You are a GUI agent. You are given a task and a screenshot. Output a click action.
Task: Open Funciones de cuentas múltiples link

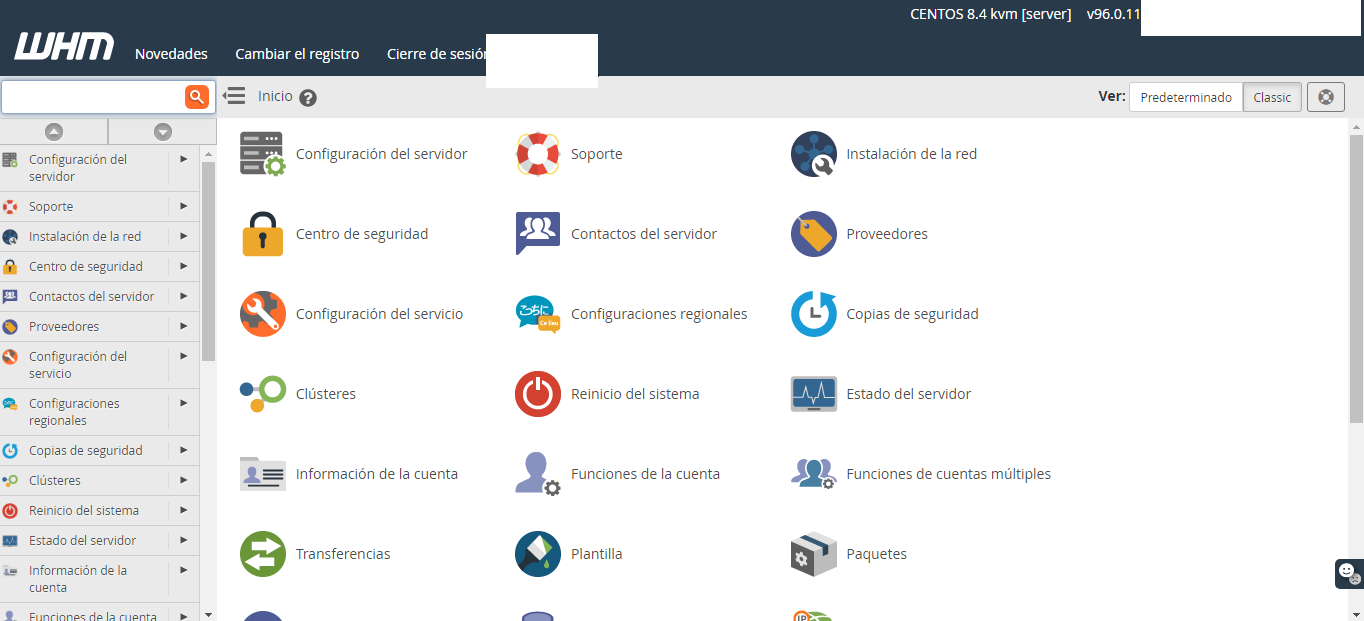coord(948,474)
